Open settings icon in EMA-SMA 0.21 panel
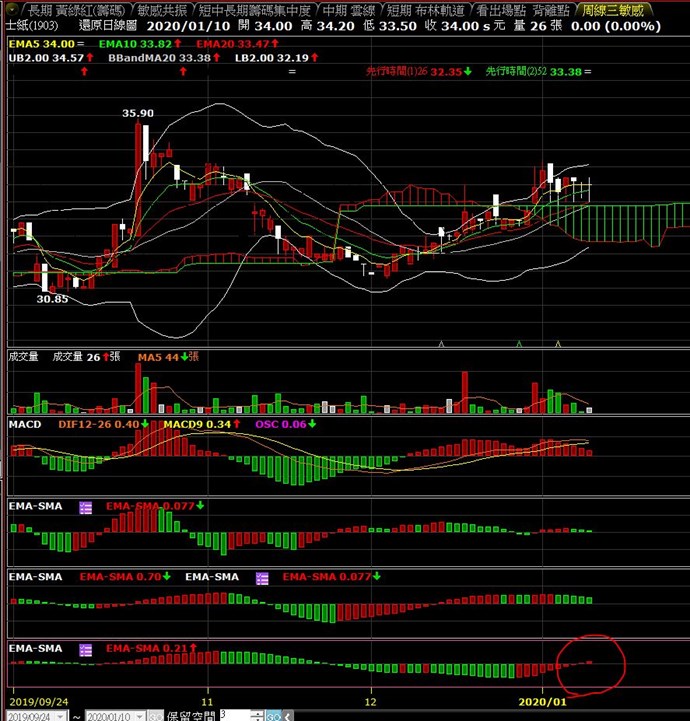Screen dimensions: 690x721 (x=86, y=650)
